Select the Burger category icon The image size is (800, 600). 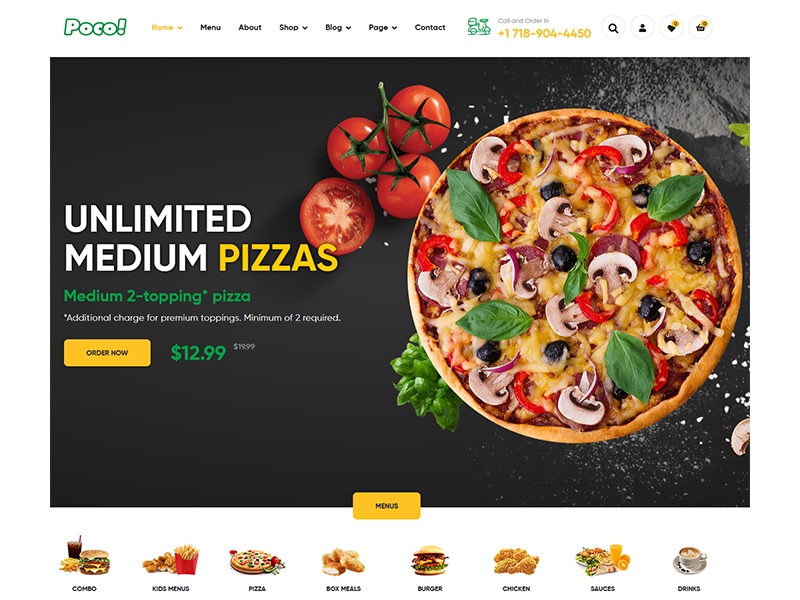430,560
